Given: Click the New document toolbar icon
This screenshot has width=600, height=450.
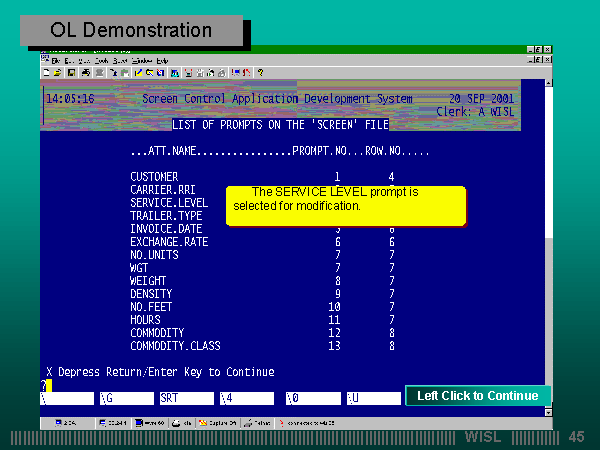Looking at the screenshot, I should click(47, 73).
